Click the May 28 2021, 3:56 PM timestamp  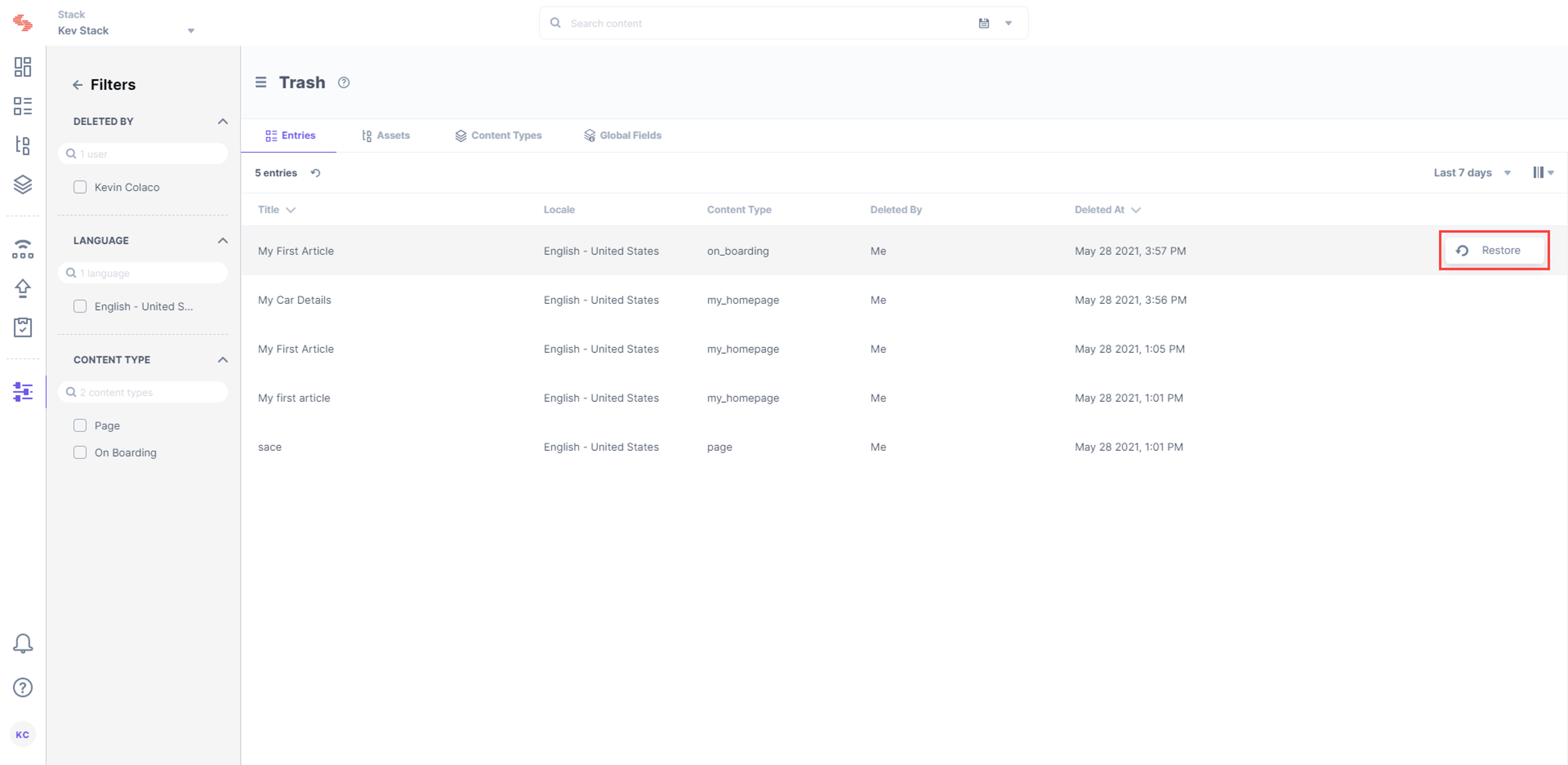[x=1130, y=299]
